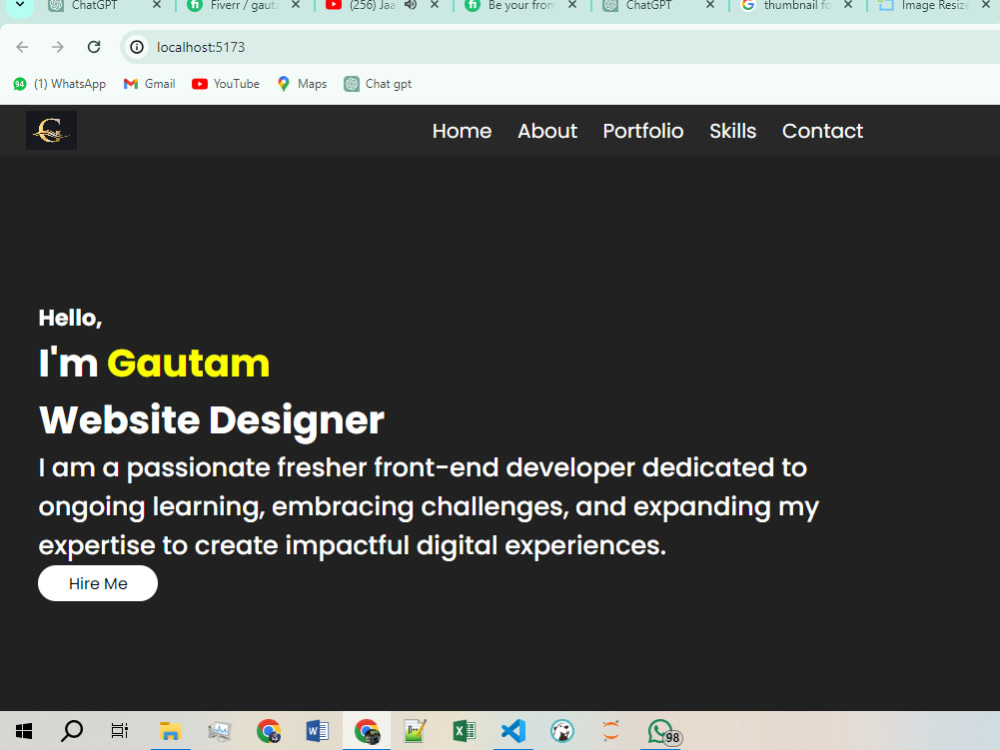Go to the About section link
The width and height of the screenshot is (1000, 750).
tap(547, 131)
